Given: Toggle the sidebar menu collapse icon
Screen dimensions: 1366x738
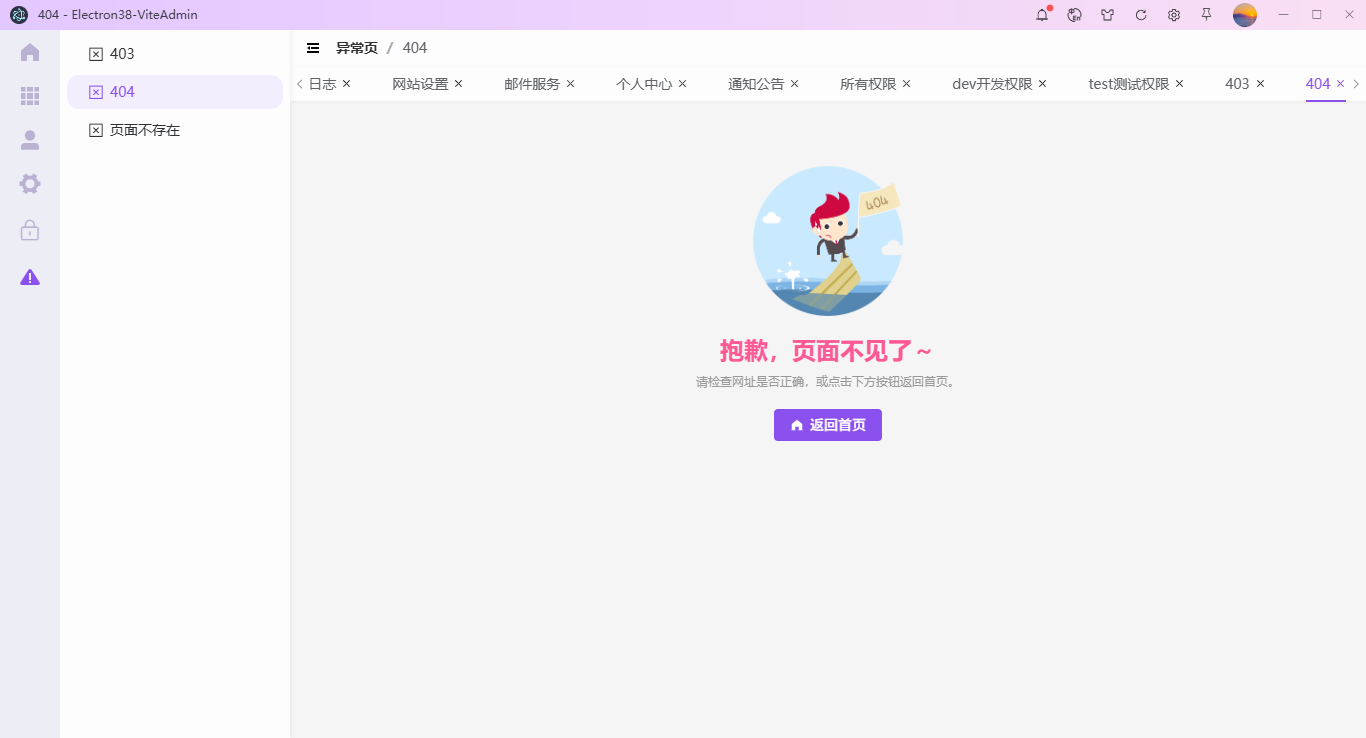Looking at the screenshot, I should point(313,48).
